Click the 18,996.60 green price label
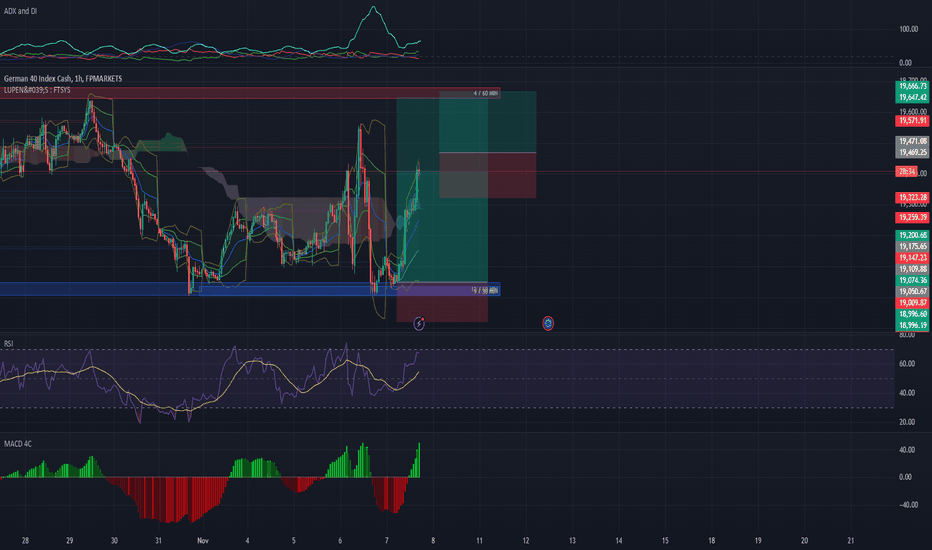Screen dimensions: 932x550 [912, 315]
